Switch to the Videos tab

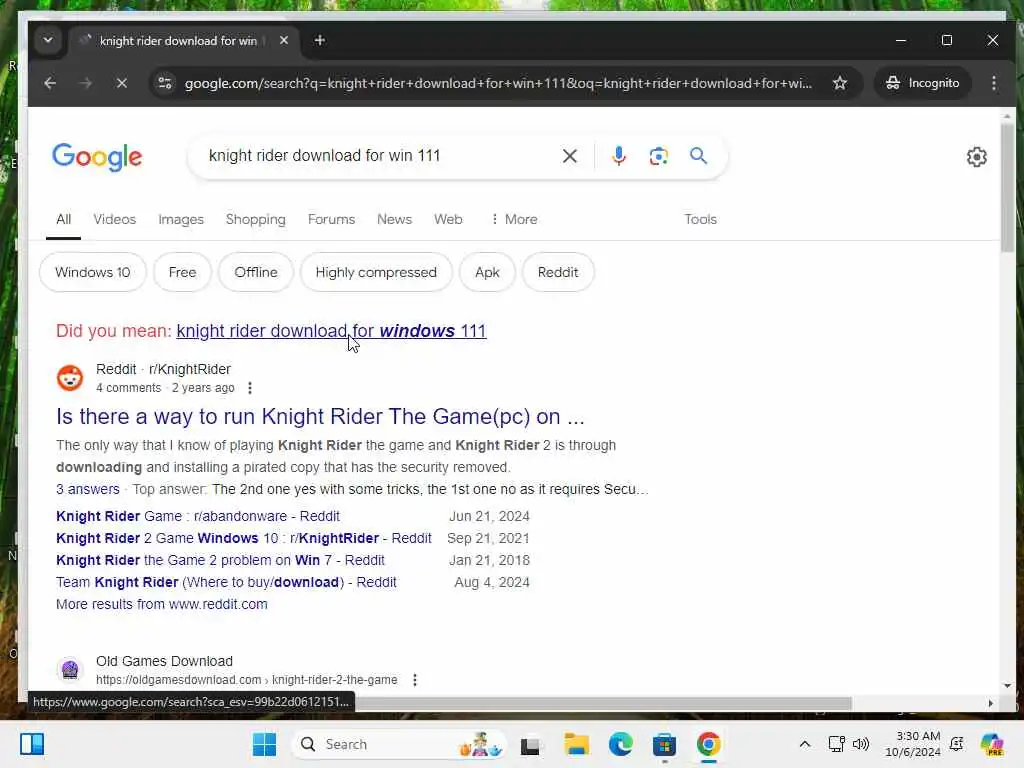[114, 219]
